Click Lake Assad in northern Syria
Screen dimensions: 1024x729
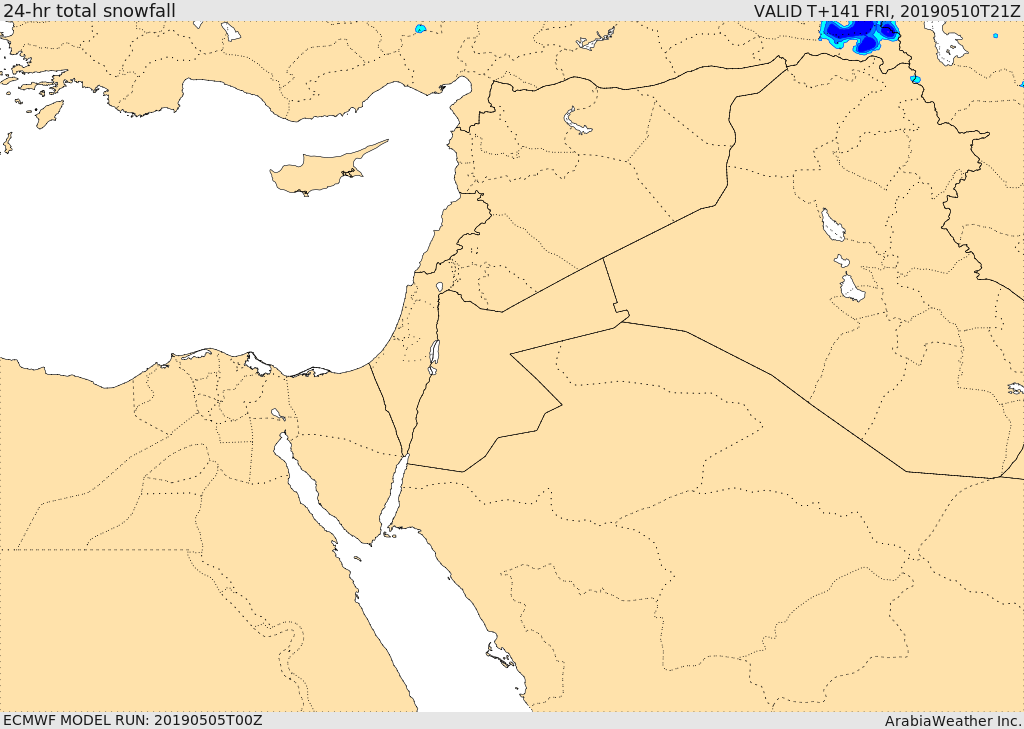(576, 122)
